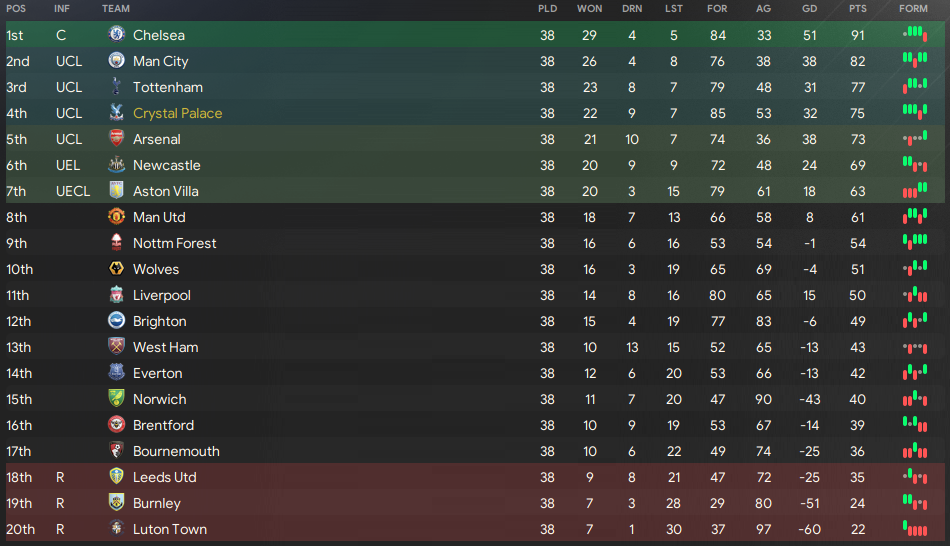Open the Newcastle team name link
The height and width of the screenshot is (546, 950).
(x=167, y=165)
